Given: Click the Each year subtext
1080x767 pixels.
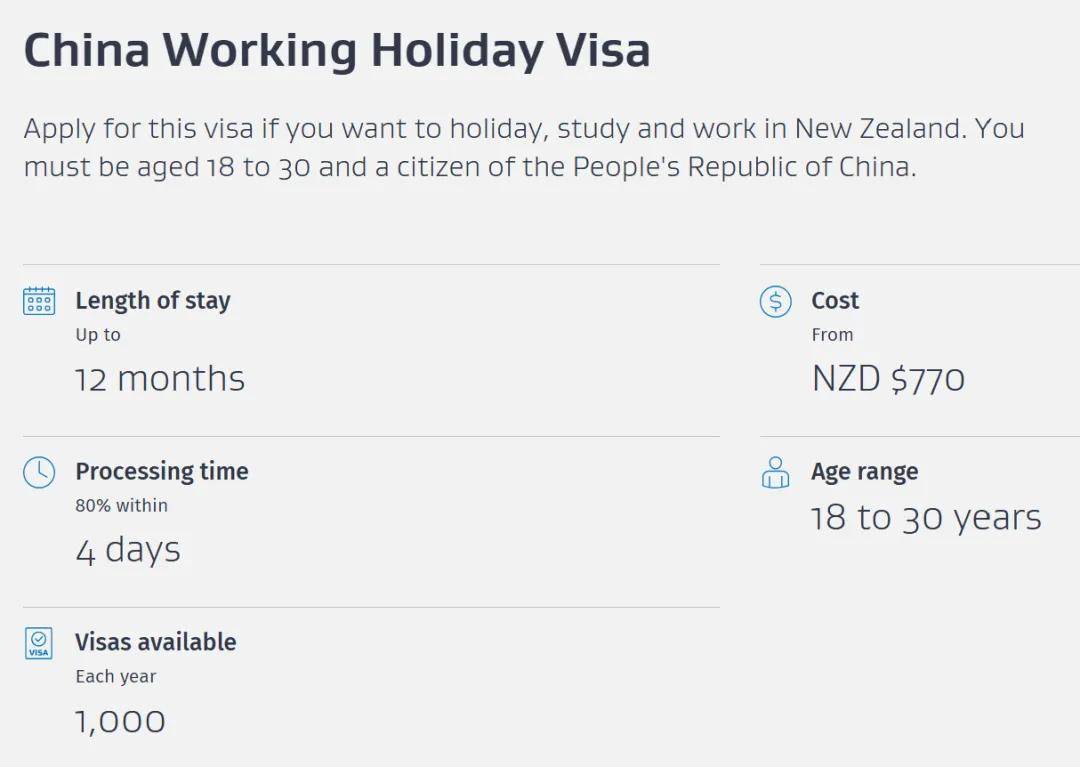Looking at the screenshot, I should 116,677.
